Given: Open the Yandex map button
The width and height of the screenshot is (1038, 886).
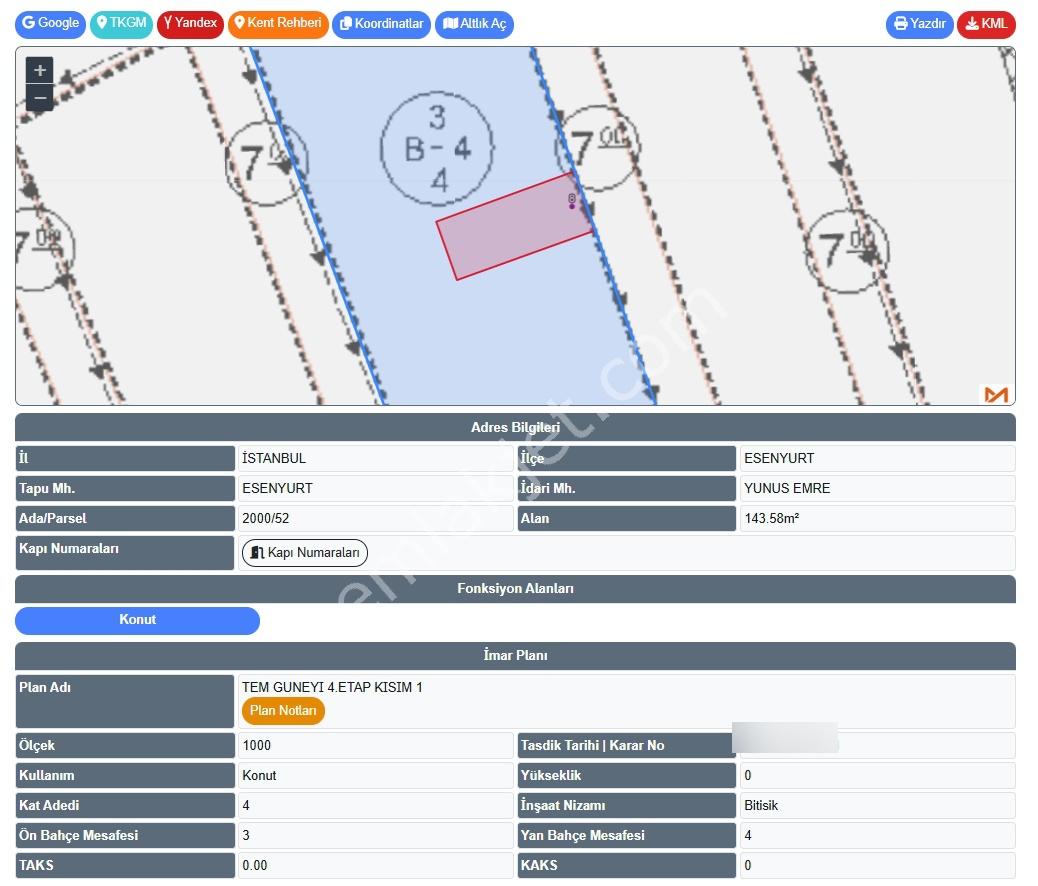Looking at the screenshot, I should 190,25.
